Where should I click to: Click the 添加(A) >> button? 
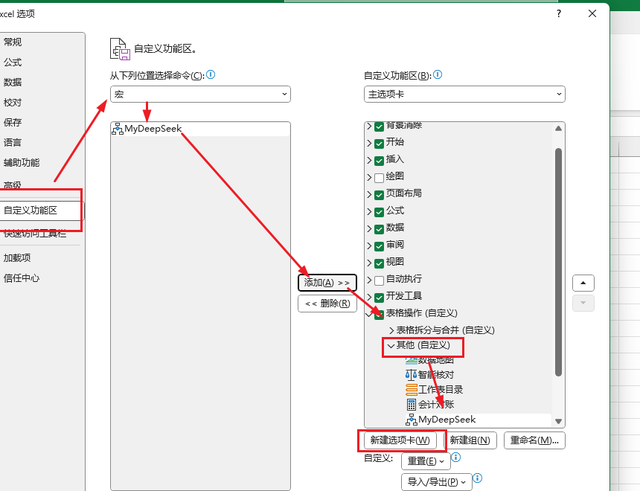point(327,283)
